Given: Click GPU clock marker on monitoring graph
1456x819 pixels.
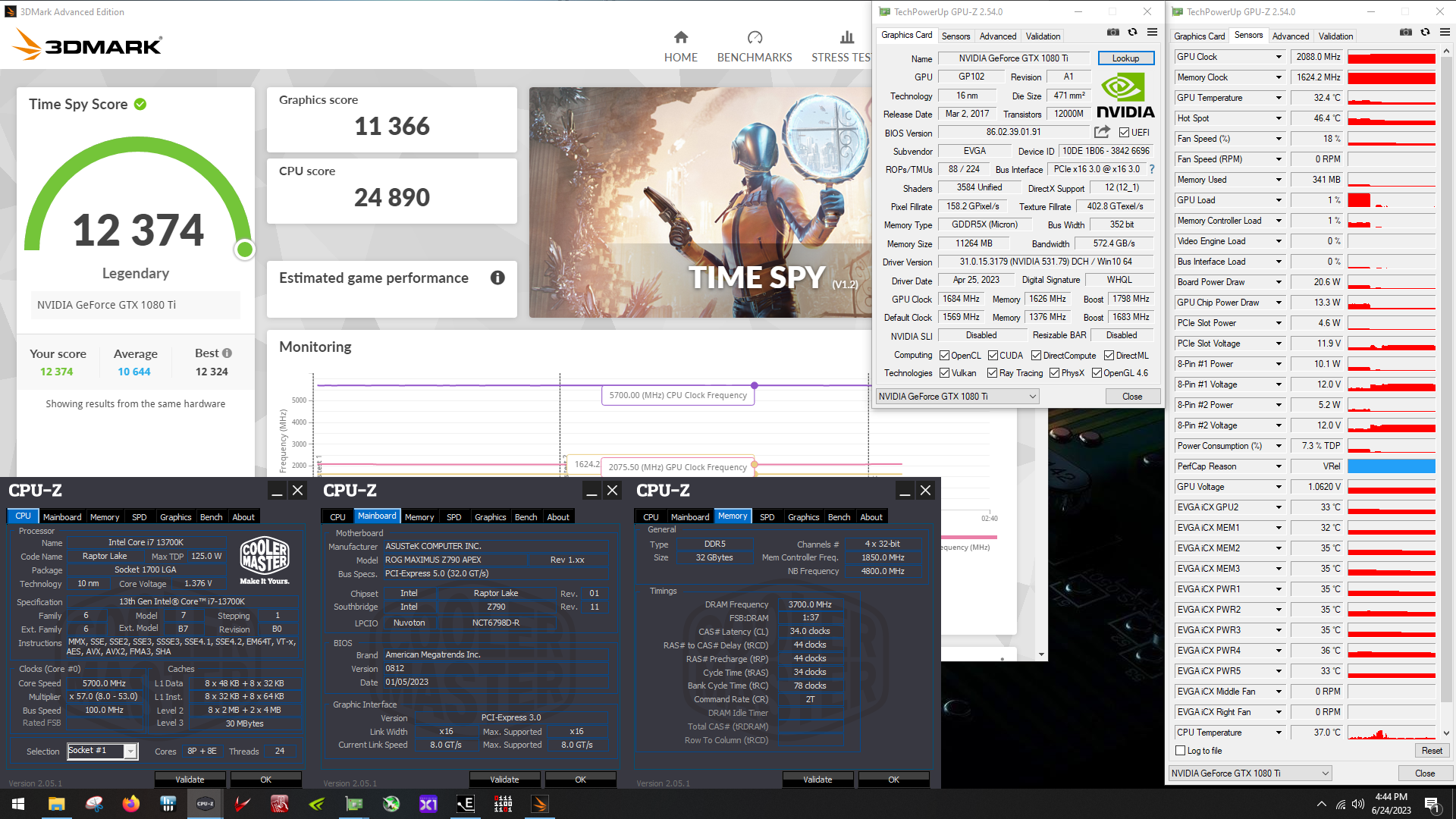Looking at the screenshot, I should (x=754, y=463).
